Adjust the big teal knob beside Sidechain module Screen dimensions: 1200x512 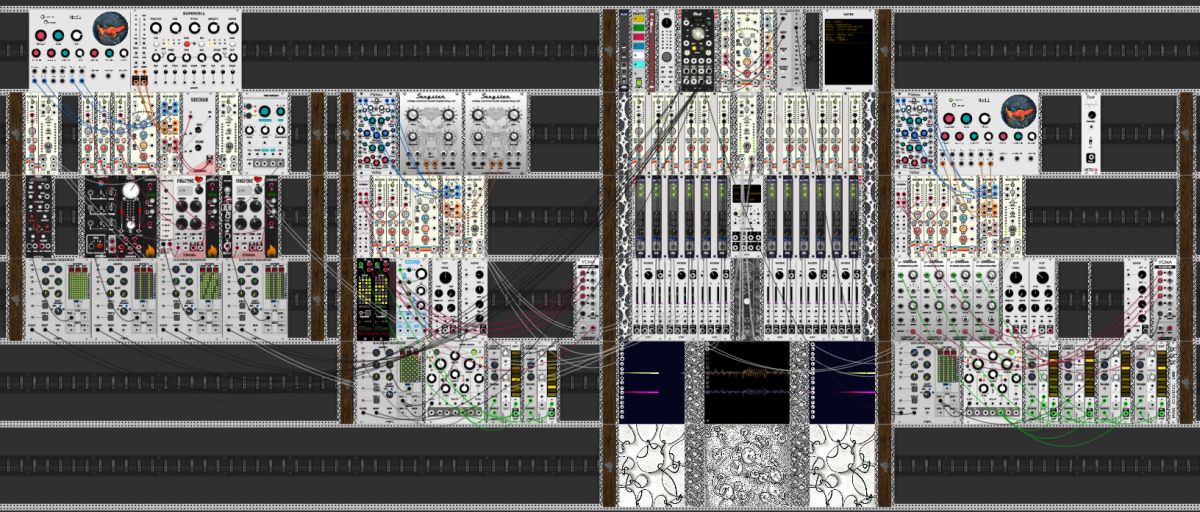264,111
